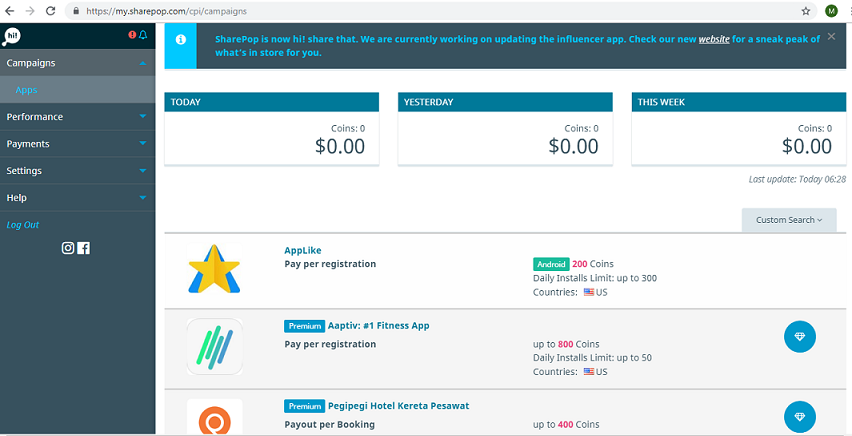Click the YESTERDAY earnings card header
The width and height of the screenshot is (852, 436).
[x=505, y=102]
